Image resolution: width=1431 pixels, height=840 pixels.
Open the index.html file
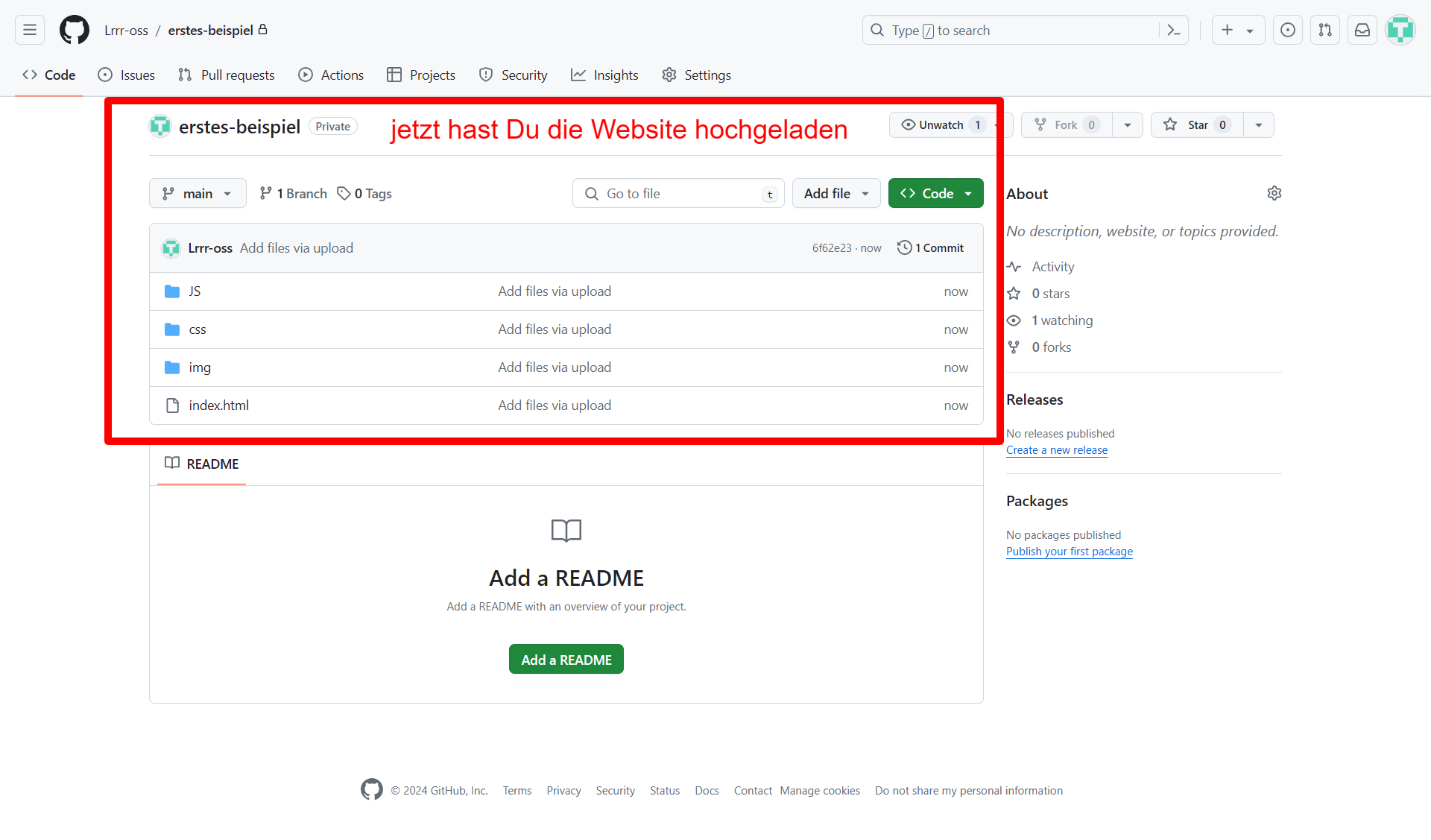pyautogui.click(x=219, y=405)
